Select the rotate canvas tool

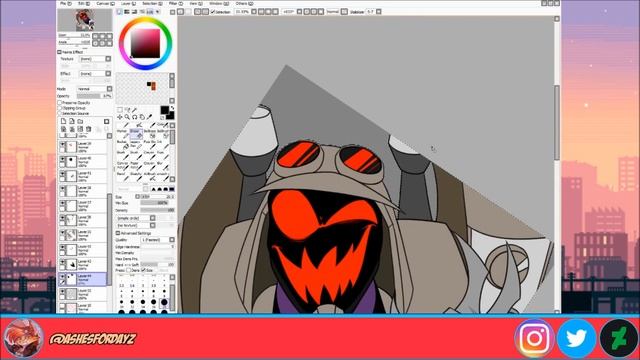(134, 117)
